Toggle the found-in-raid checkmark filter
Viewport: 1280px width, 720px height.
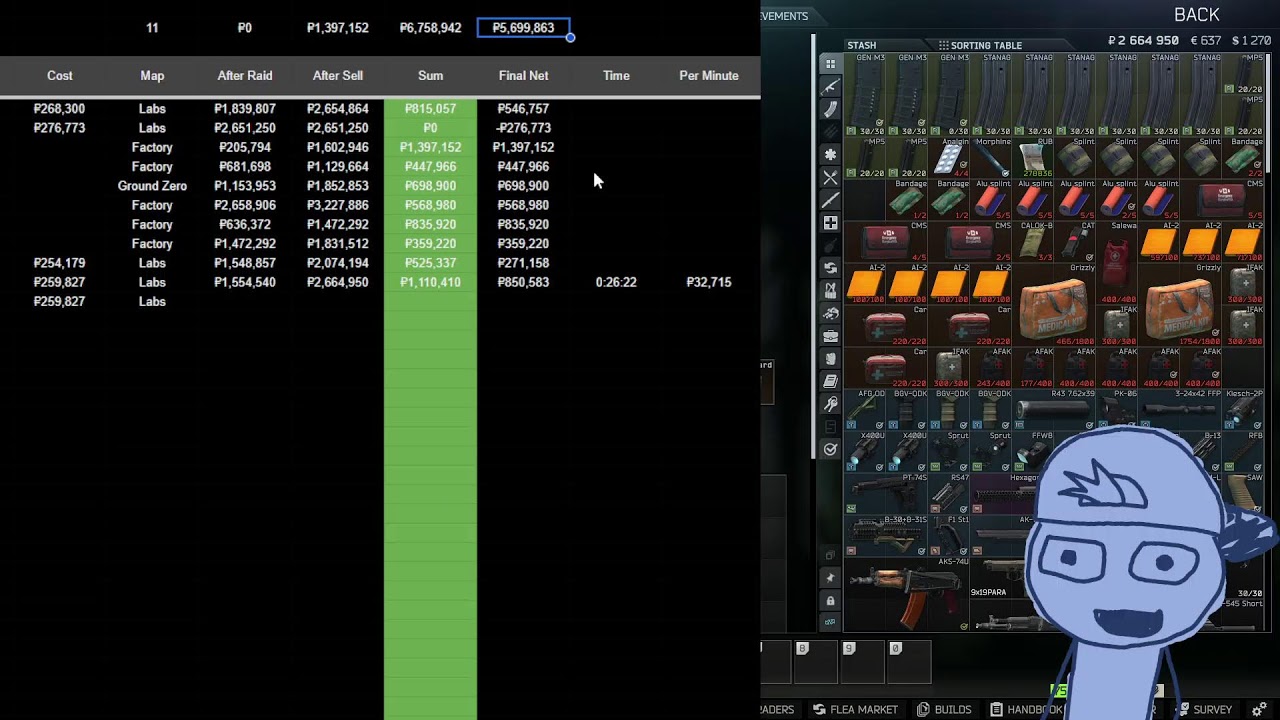830,450
